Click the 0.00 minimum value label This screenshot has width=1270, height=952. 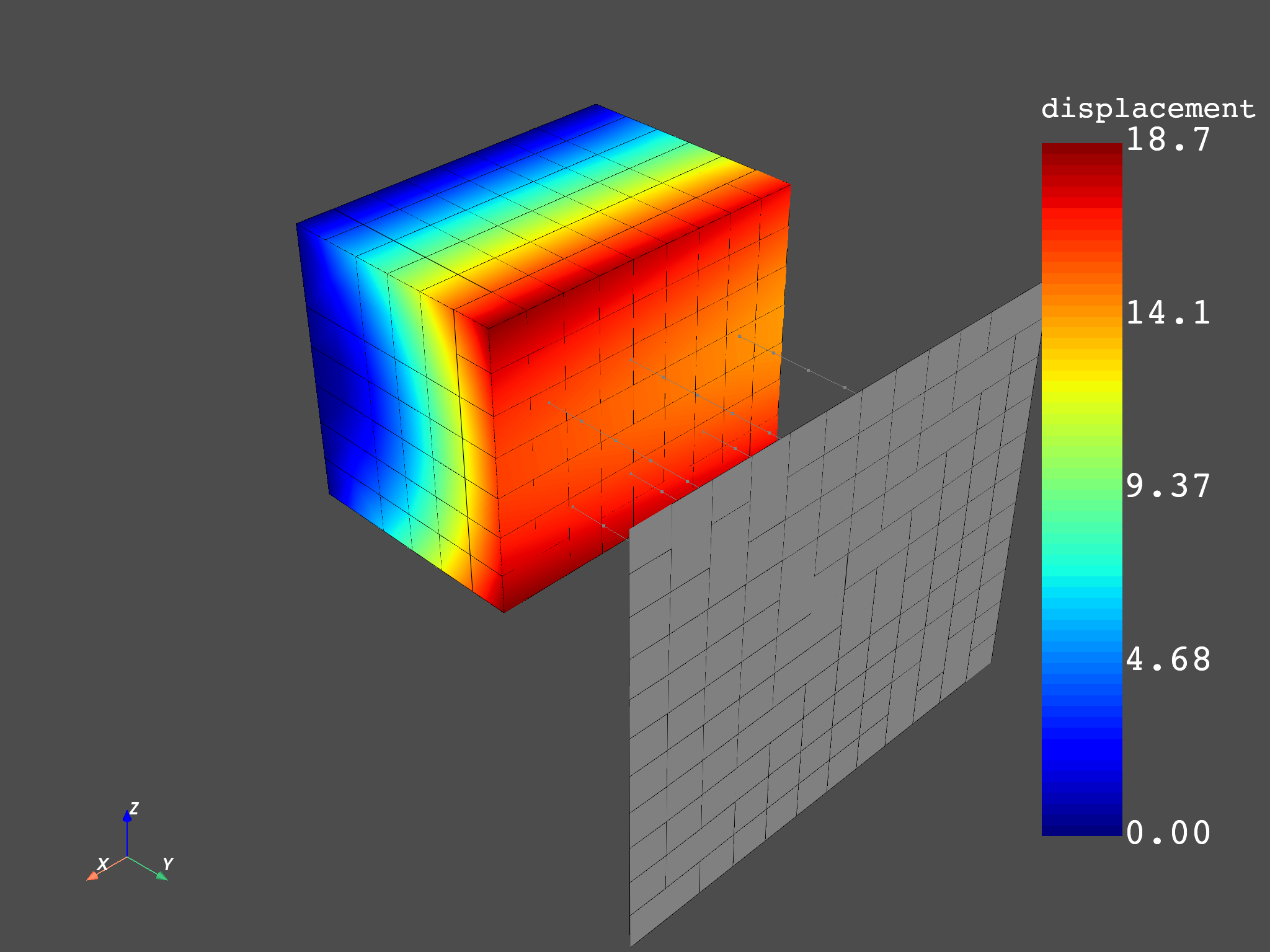[x=1168, y=832]
